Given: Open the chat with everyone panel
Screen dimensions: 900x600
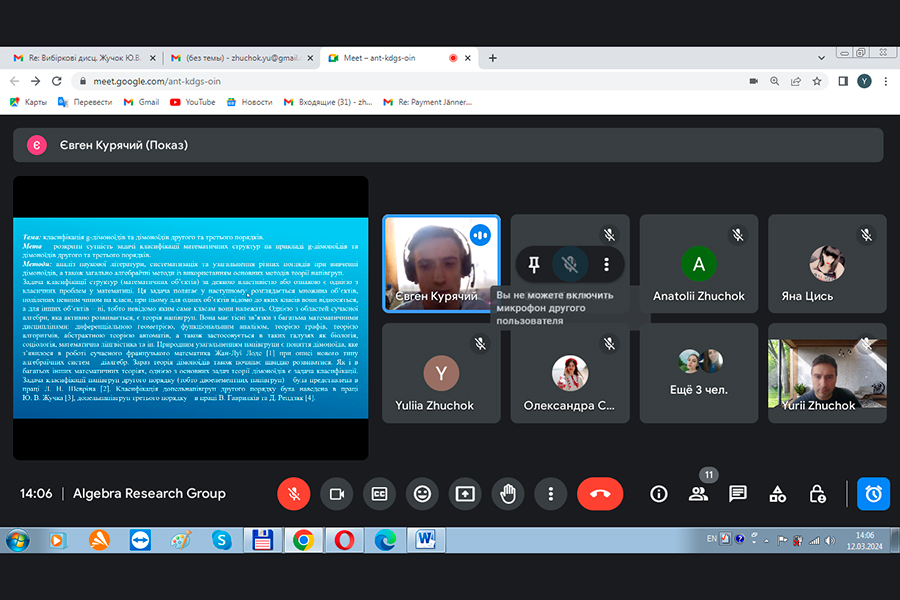Looking at the screenshot, I should tap(738, 494).
